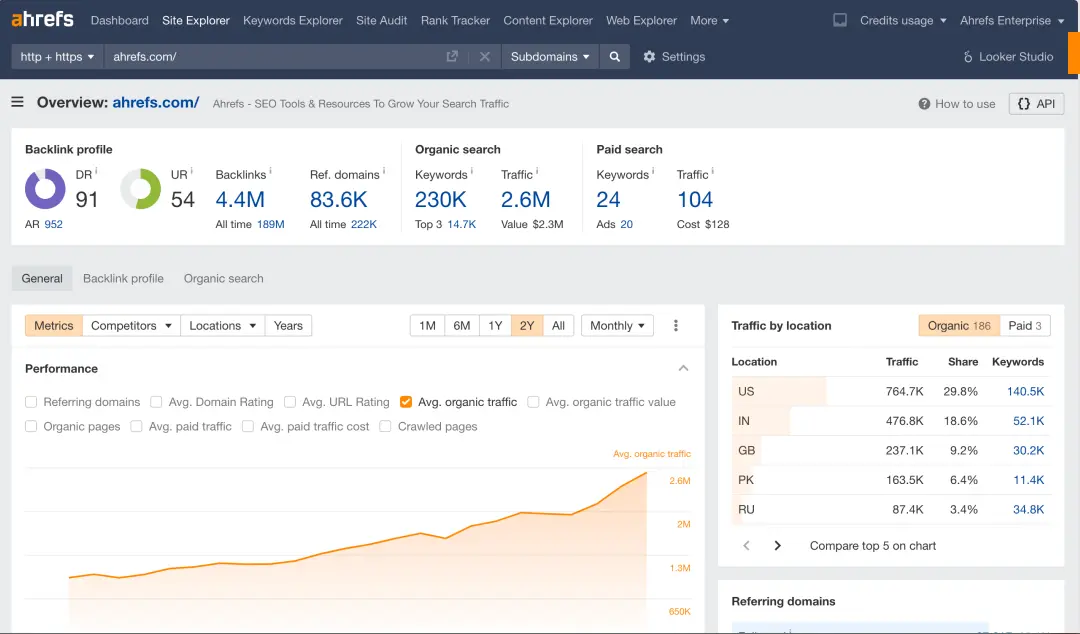Open the API button
This screenshot has width=1080, height=634.
click(1036, 103)
